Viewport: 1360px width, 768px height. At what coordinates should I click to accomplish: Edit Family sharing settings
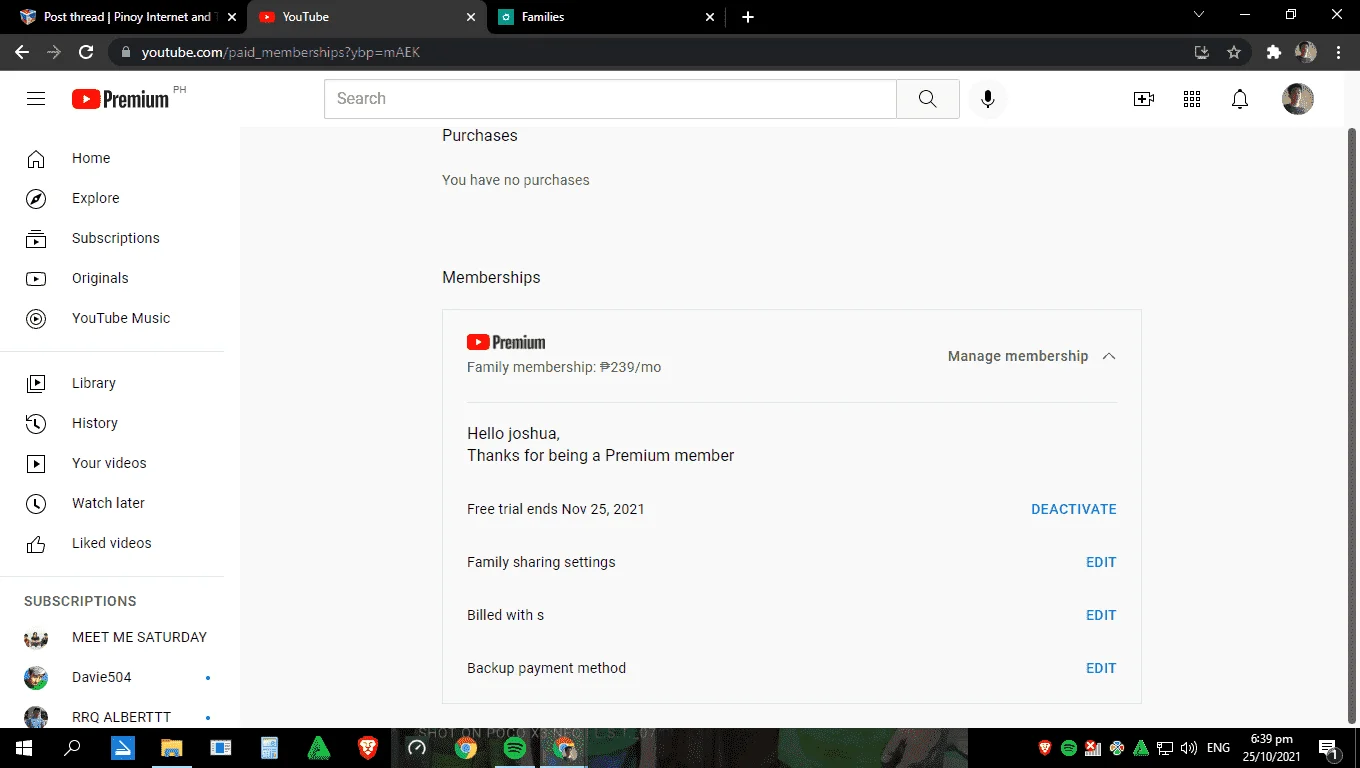click(x=1101, y=562)
